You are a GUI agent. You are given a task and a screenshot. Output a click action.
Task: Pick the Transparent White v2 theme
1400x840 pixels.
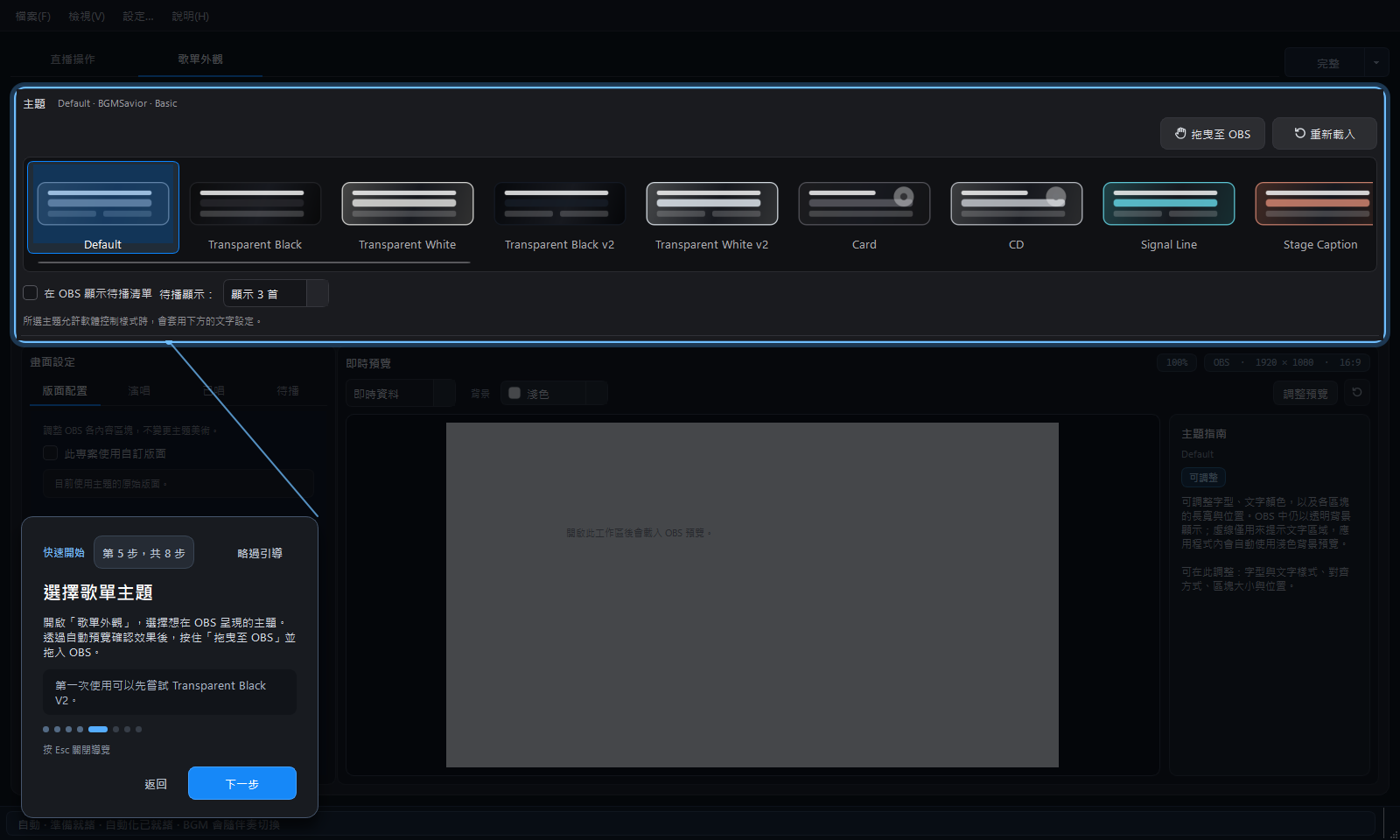pyautogui.click(x=711, y=207)
